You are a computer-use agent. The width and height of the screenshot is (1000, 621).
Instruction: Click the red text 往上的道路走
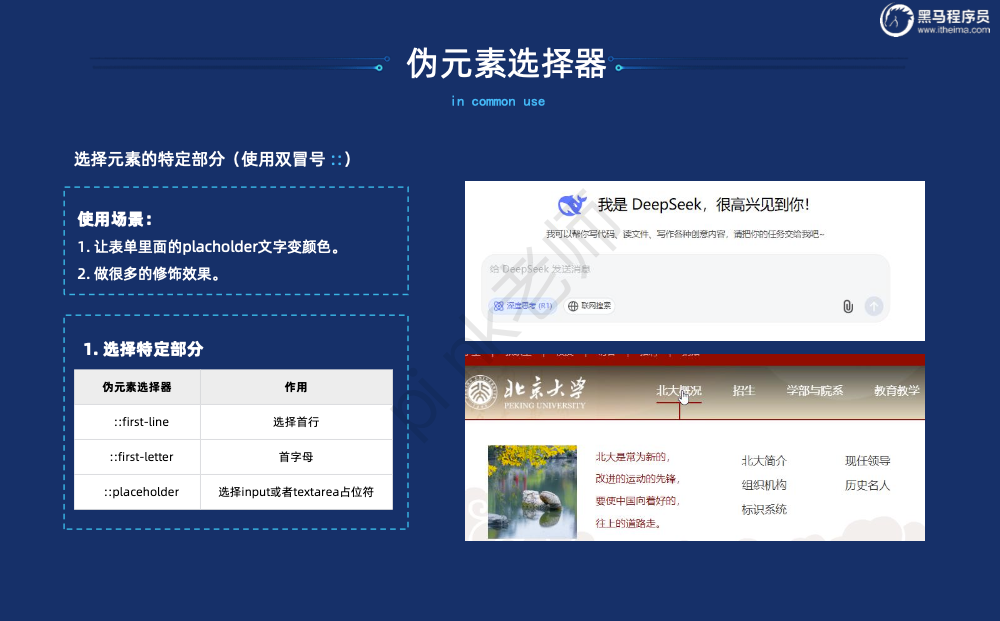(628, 523)
